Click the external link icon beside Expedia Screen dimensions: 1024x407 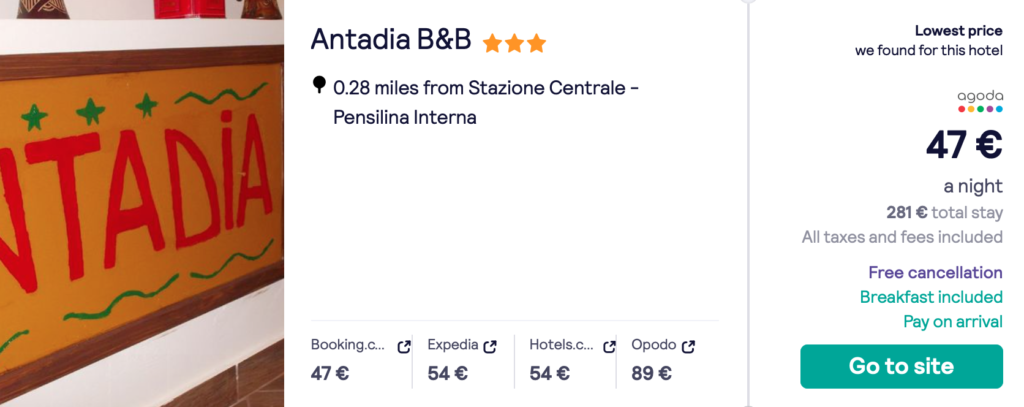click(490, 347)
